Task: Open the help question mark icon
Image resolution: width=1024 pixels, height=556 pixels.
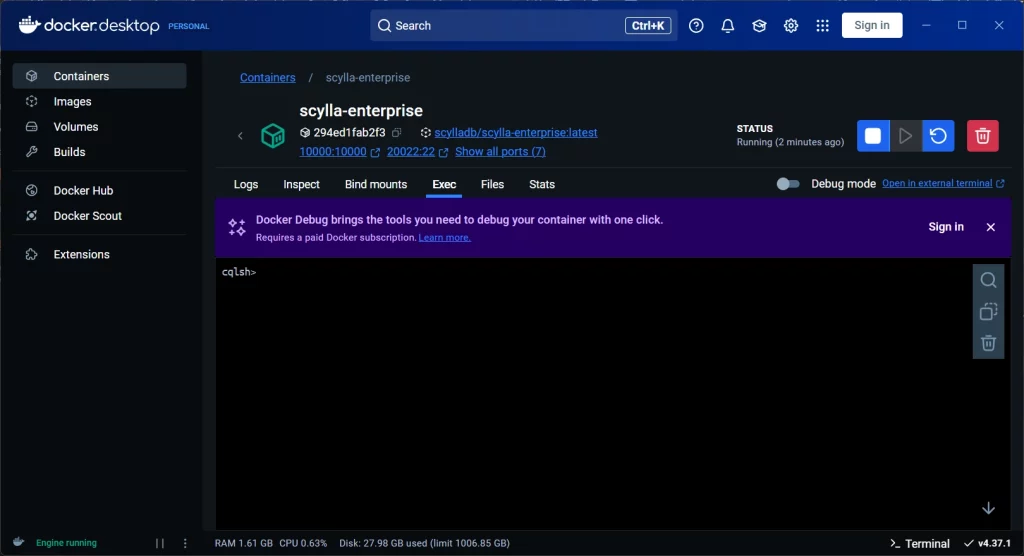Action: click(x=696, y=25)
